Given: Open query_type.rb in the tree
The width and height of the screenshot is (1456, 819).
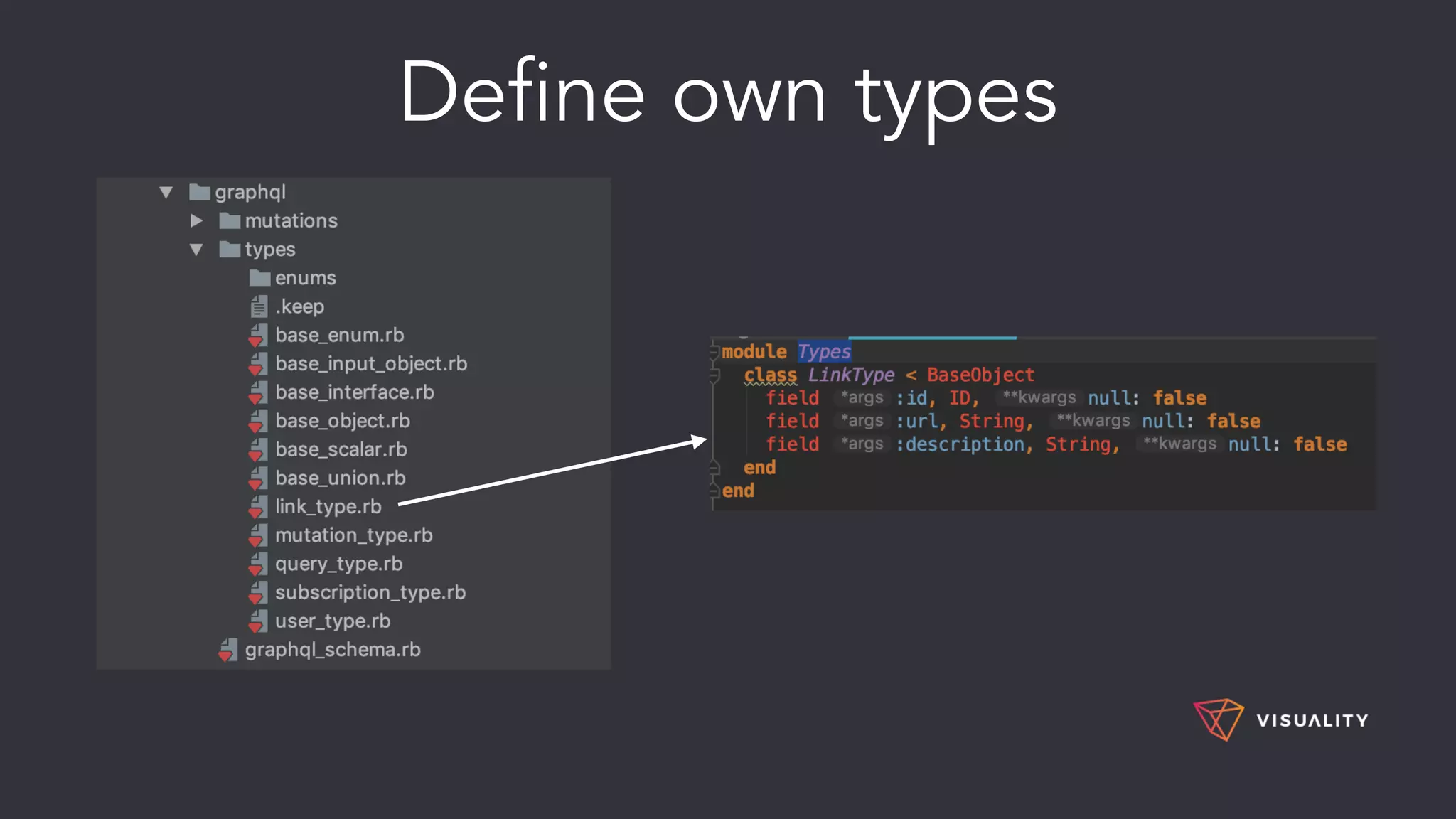Looking at the screenshot, I should (339, 564).
